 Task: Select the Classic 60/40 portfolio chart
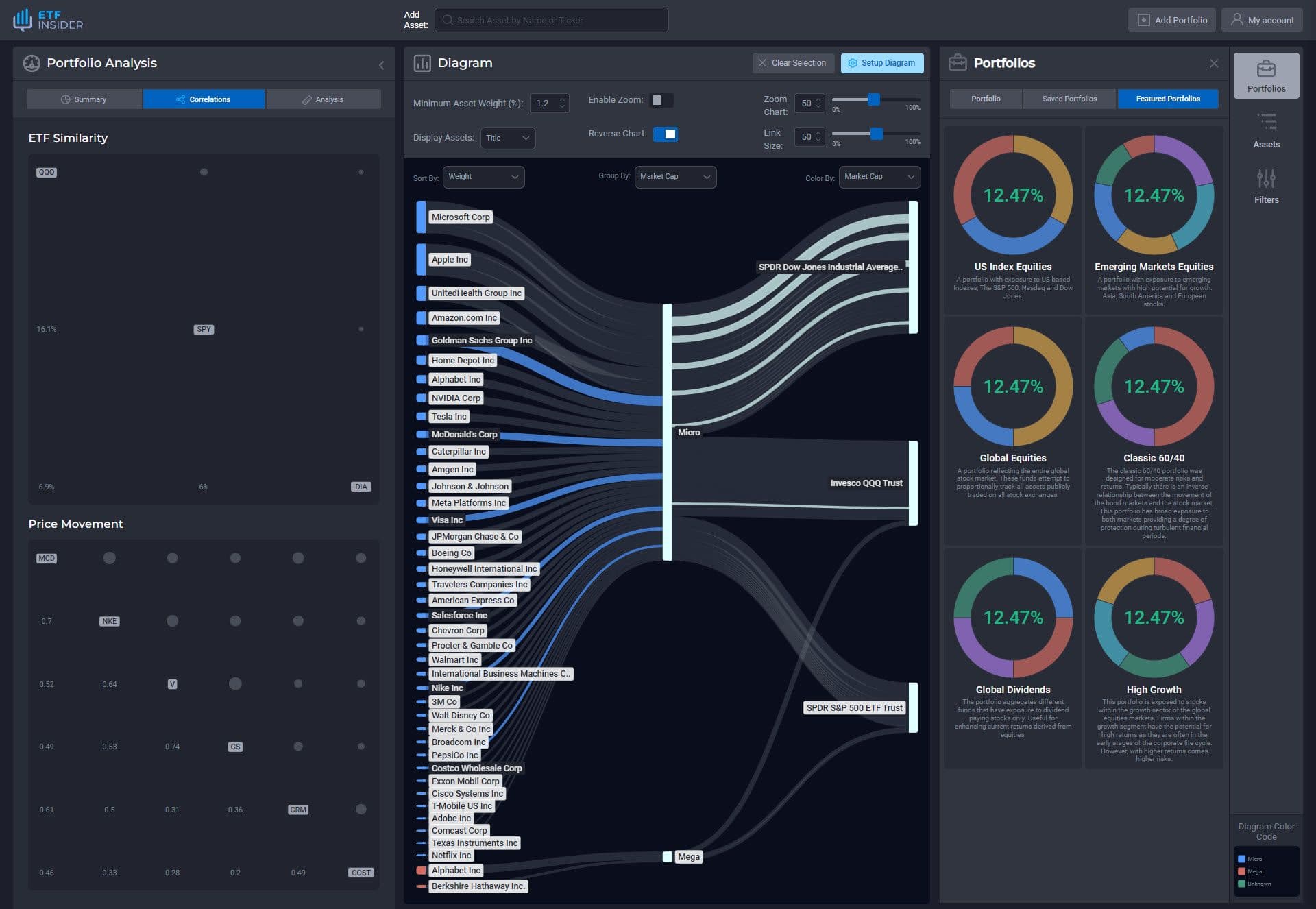[x=1154, y=387]
